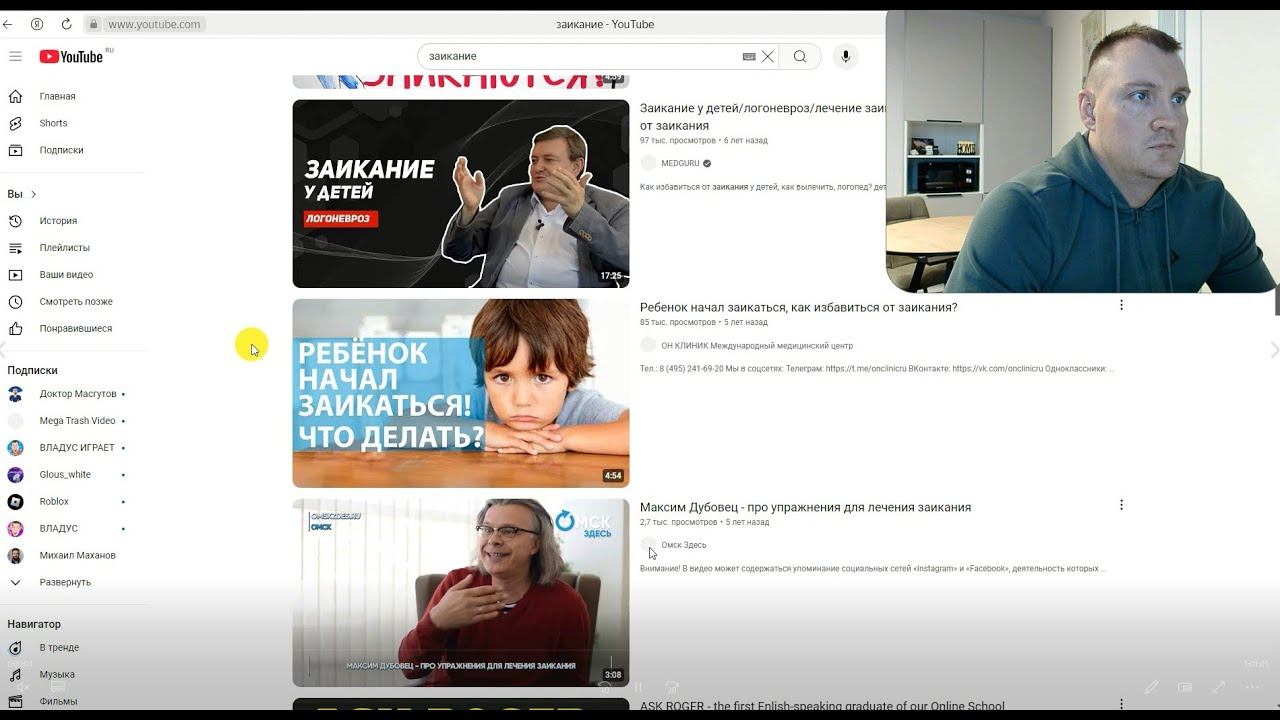Click the magnifier search button
1280x720 pixels.
tap(800, 56)
